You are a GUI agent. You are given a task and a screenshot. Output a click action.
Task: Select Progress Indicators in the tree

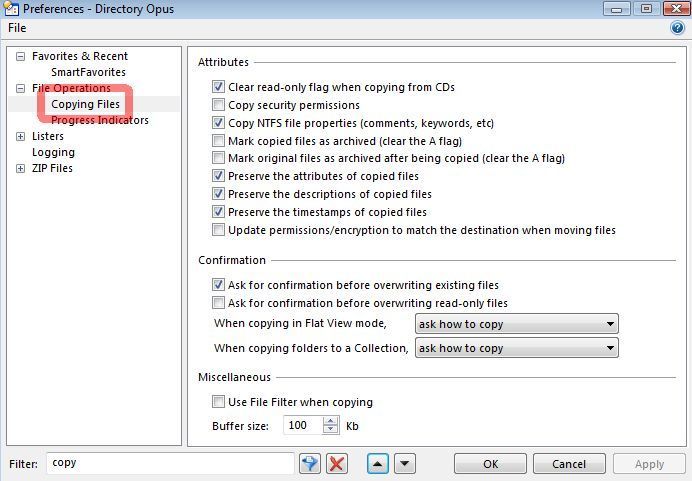point(100,120)
